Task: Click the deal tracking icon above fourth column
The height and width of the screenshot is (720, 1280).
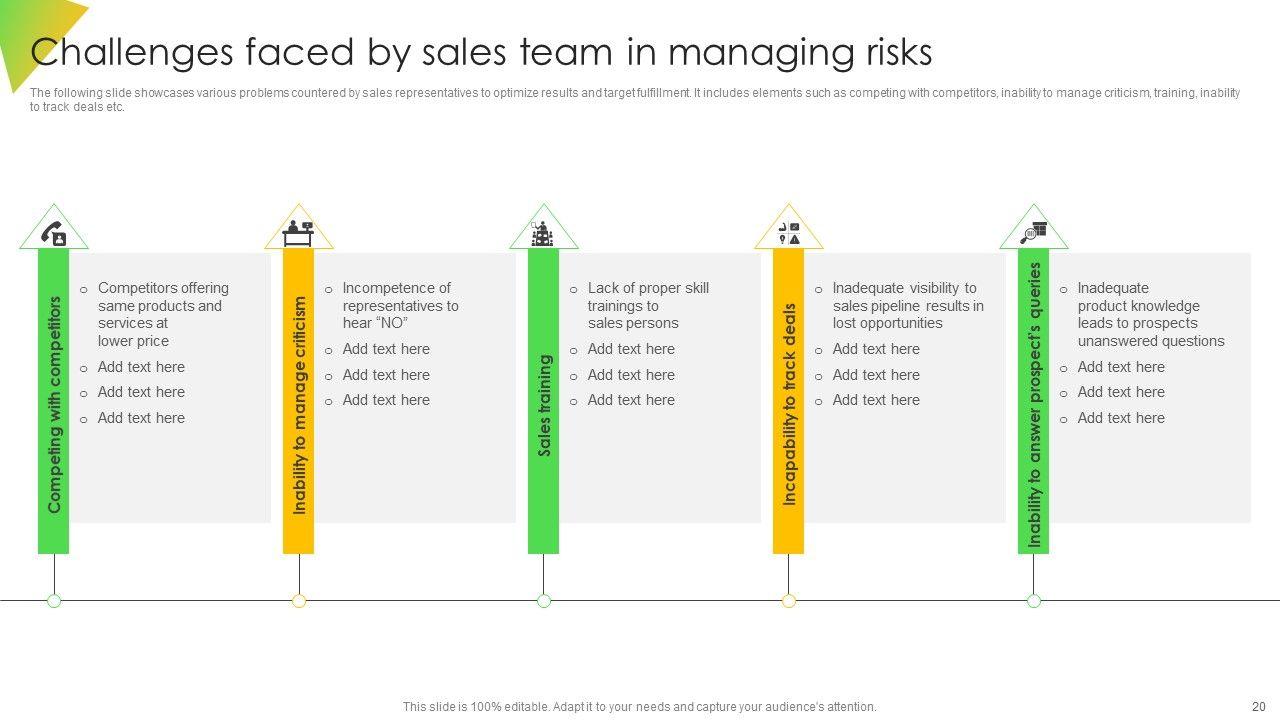Action: [x=789, y=233]
